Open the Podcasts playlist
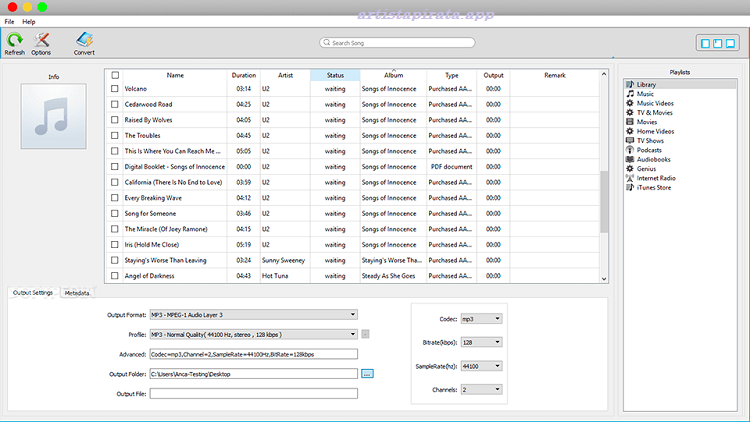 tap(648, 150)
